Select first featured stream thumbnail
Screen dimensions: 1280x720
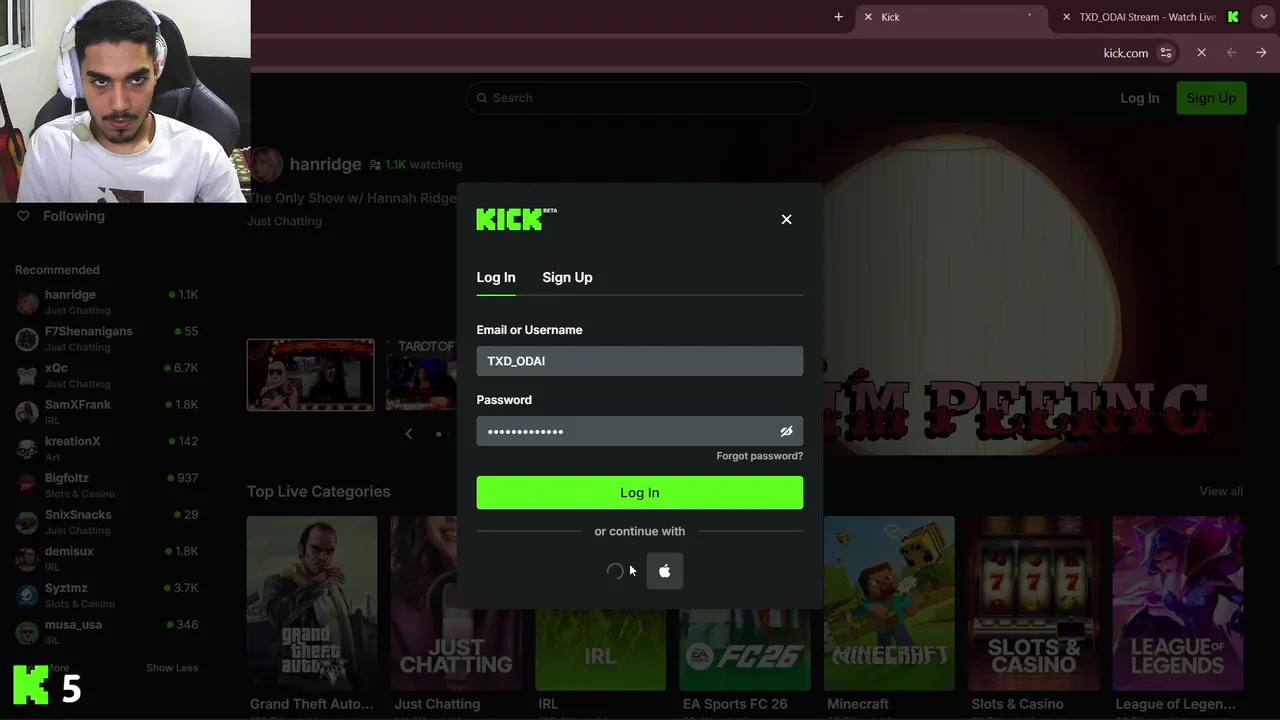click(310, 375)
